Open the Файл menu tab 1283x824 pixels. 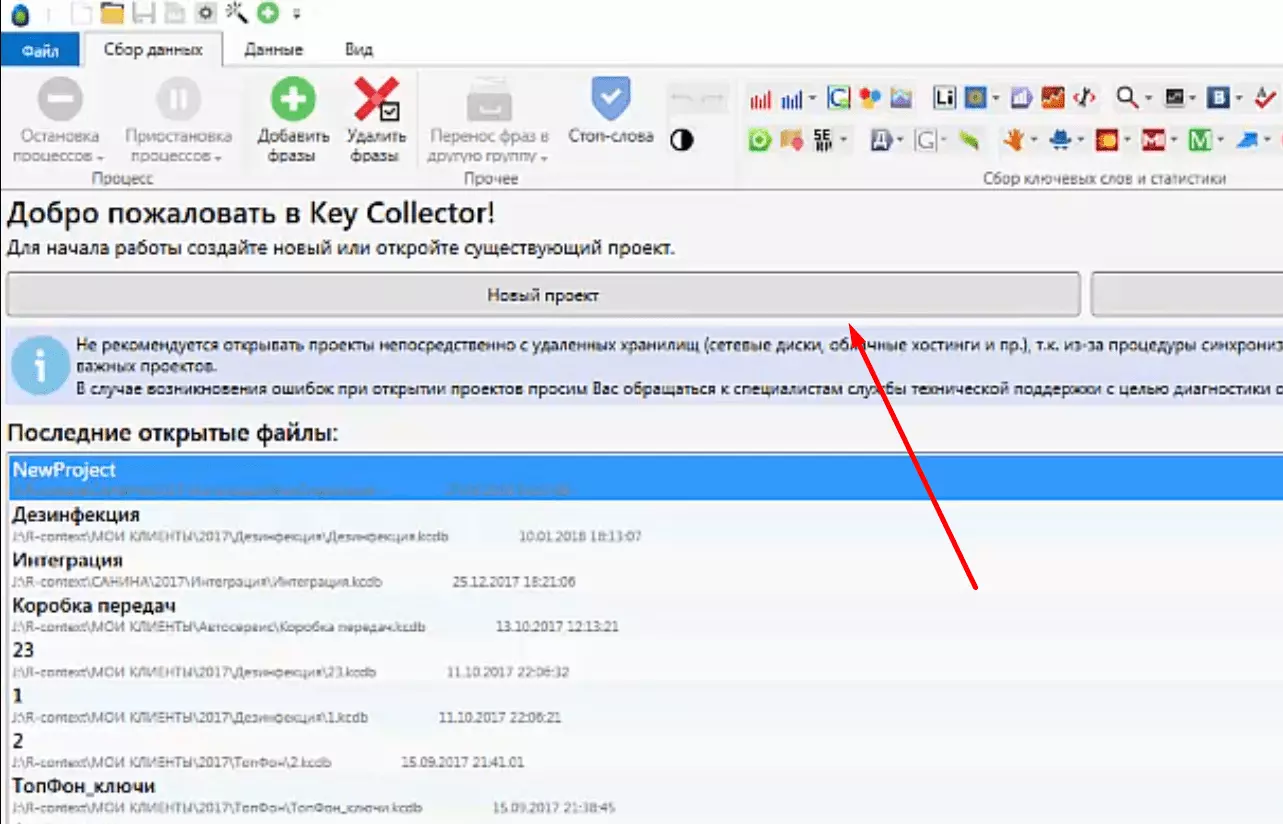click(38, 50)
